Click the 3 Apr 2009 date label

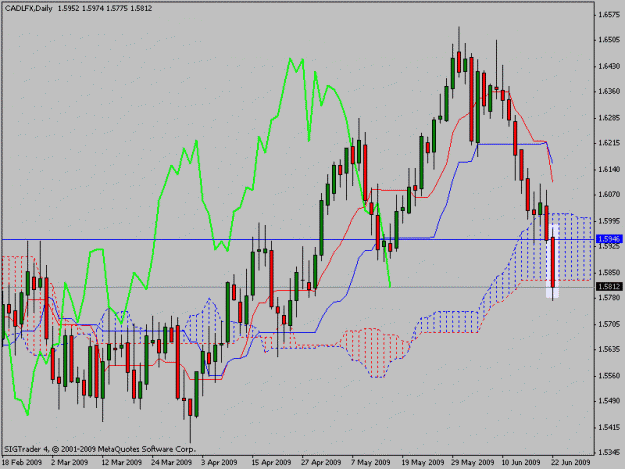tap(219, 462)
